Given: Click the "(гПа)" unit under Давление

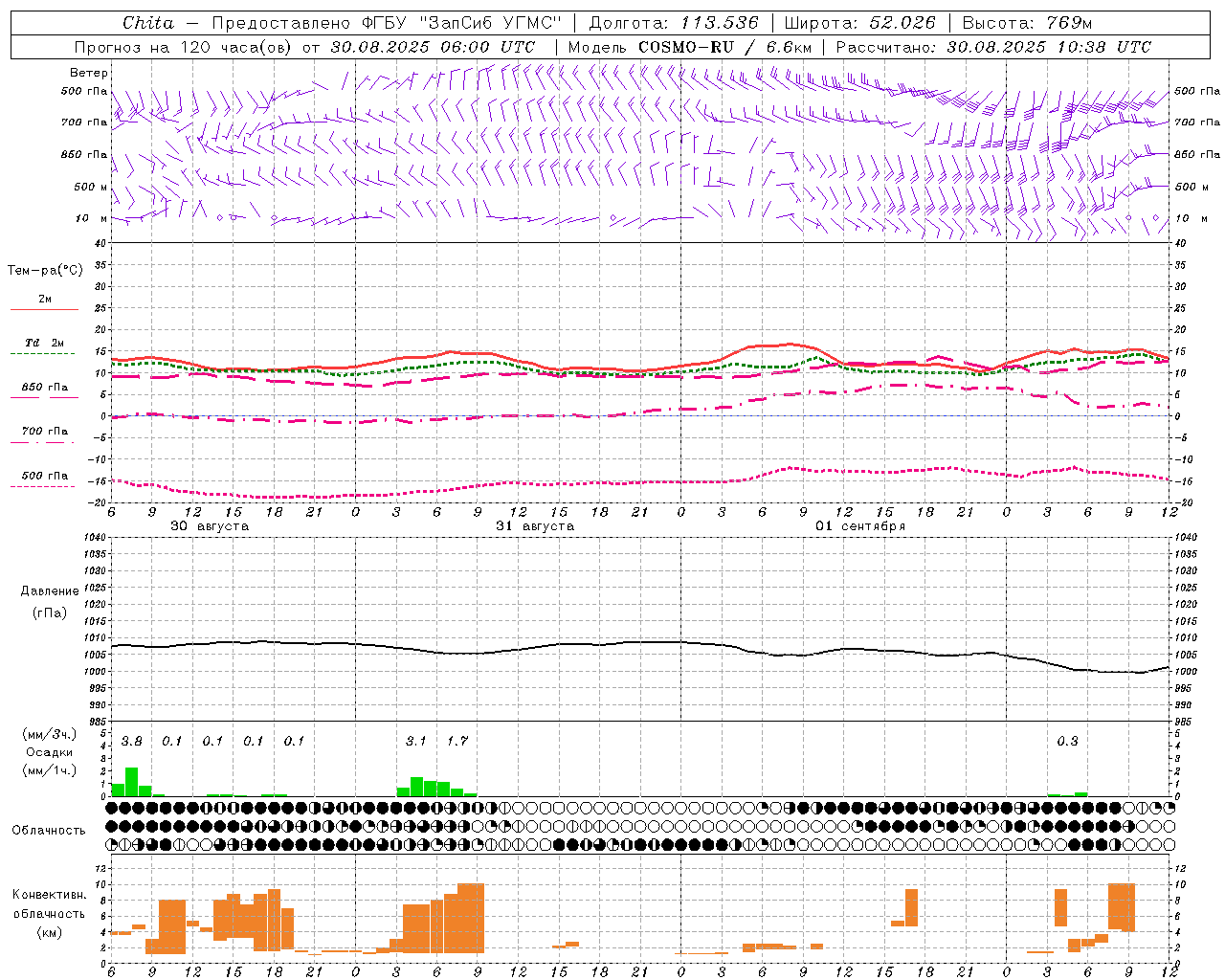Looking at the screenshot, I should point(50,613).
